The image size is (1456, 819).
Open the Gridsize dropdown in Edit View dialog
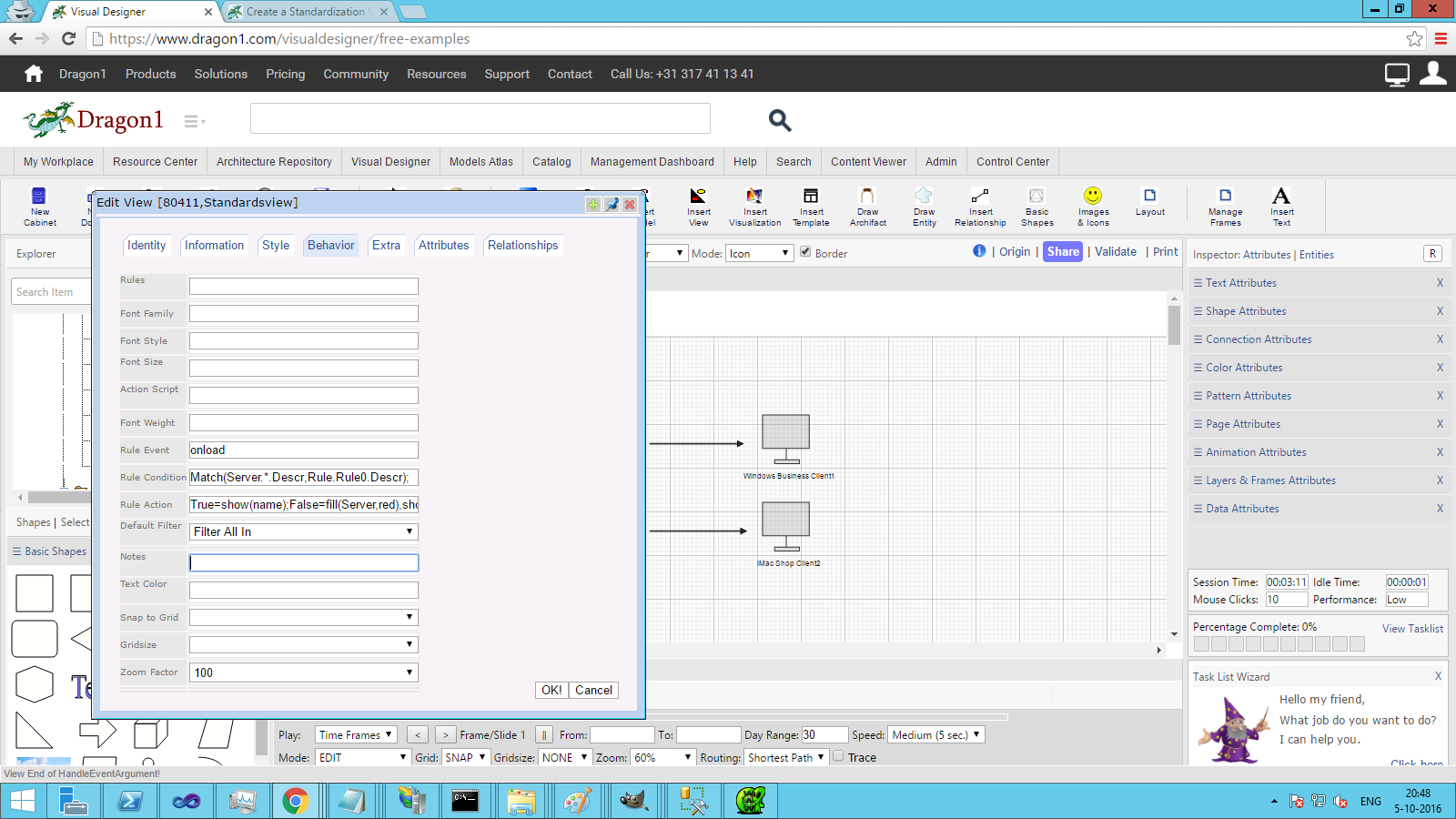pyautogui.click(x=304, y=644)
